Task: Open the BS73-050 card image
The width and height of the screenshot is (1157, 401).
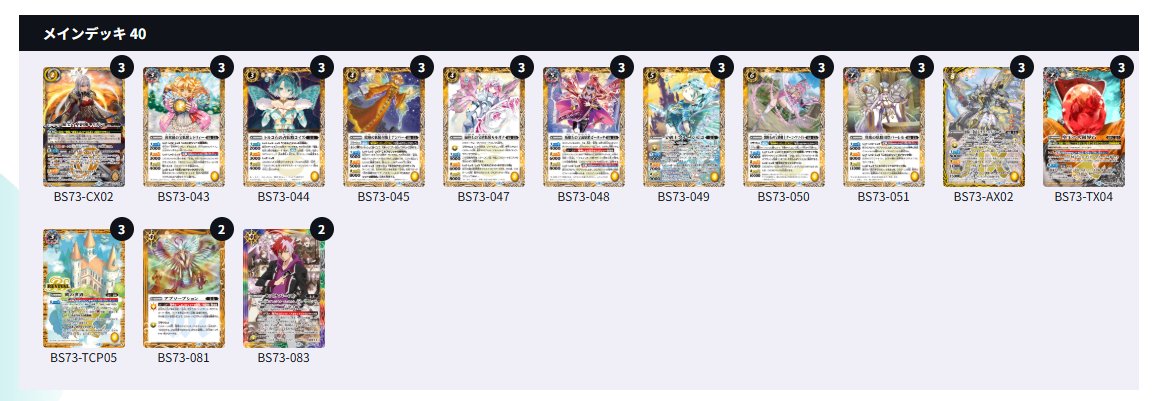Action: [784, 127]
